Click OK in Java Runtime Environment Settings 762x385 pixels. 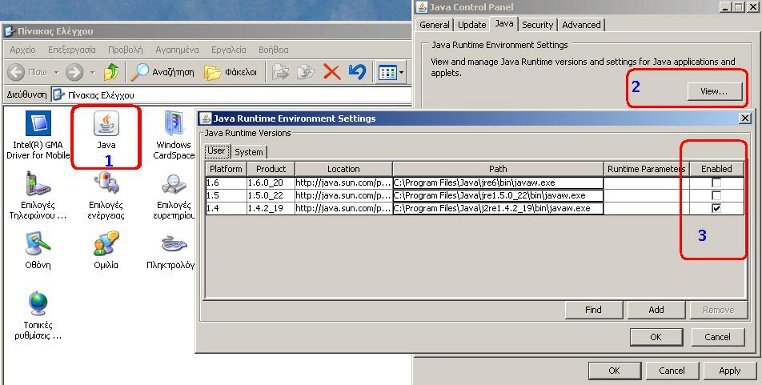(656, 337)
